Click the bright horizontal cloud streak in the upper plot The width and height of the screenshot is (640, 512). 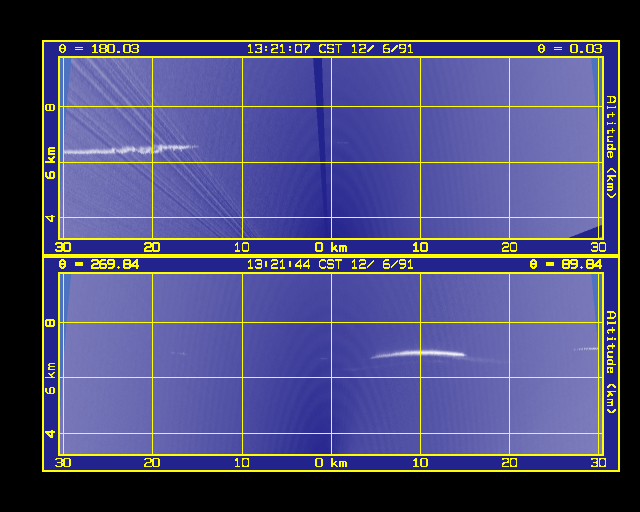131,149
